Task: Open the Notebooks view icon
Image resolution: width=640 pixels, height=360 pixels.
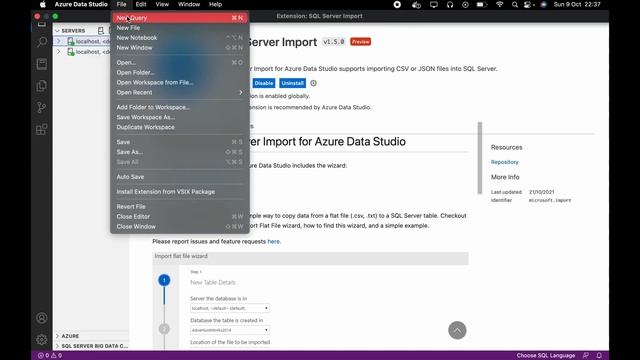Action: [x=42, y=64]
